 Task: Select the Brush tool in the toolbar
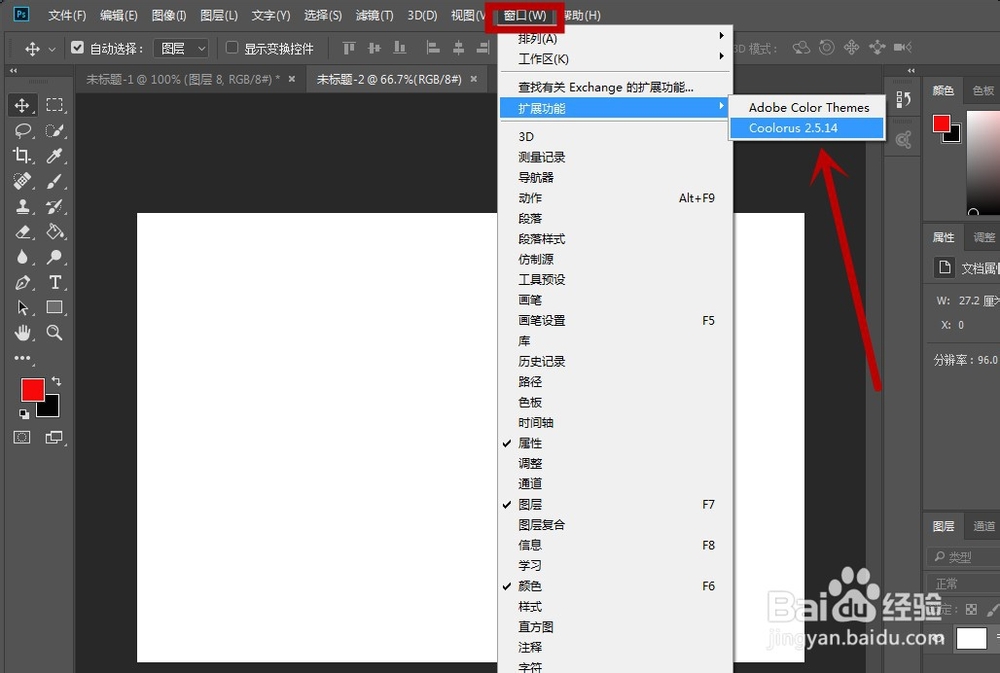tap(55, 181)
